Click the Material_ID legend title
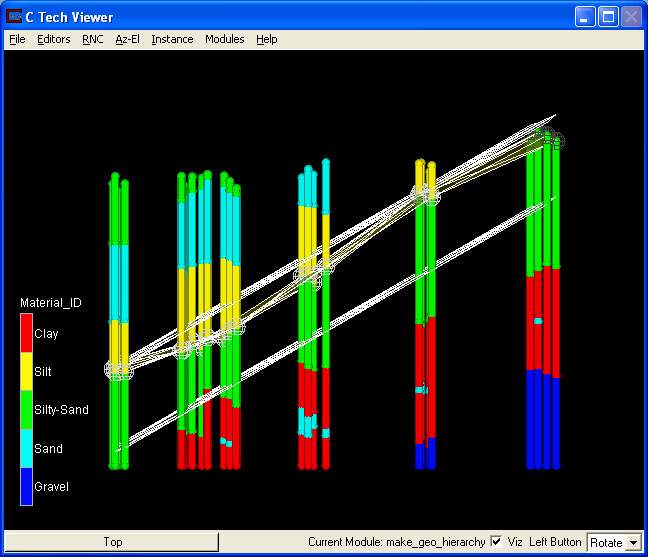 51,303
